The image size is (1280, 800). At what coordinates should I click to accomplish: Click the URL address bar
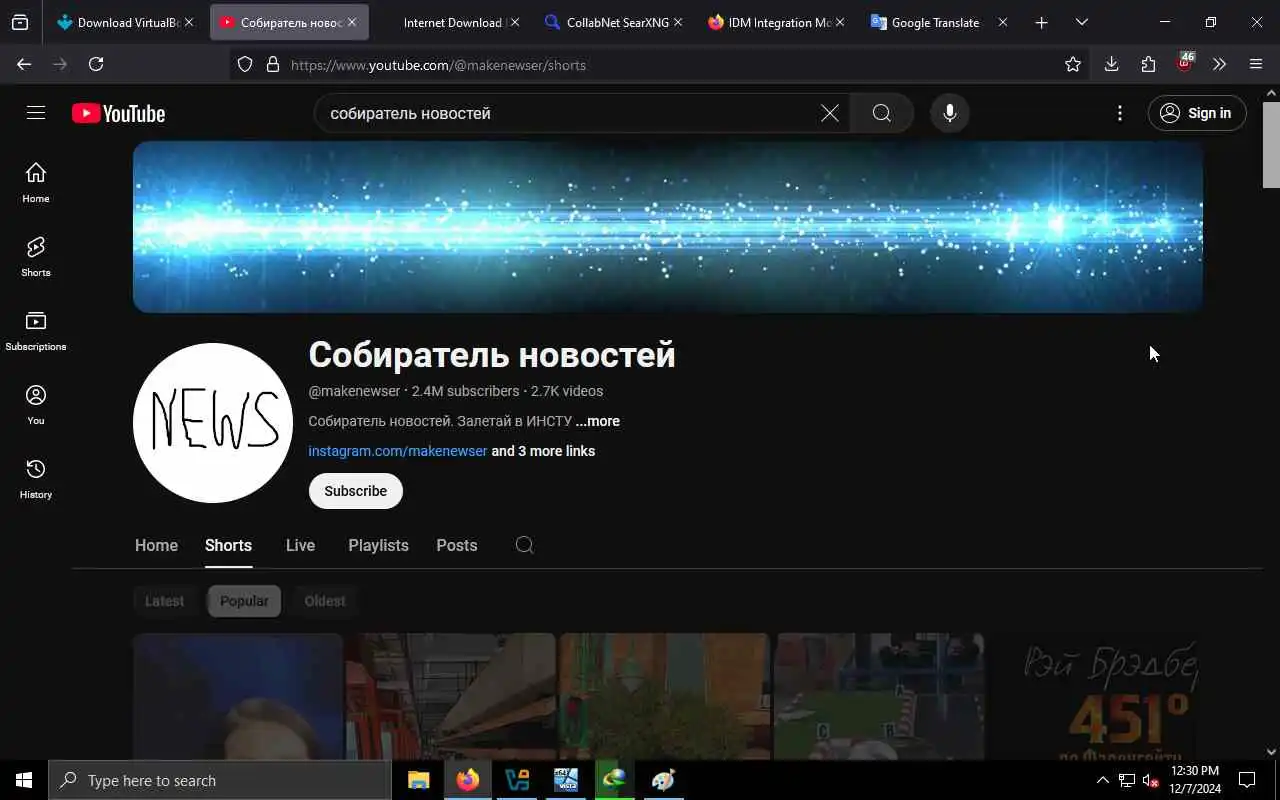tap(660, 64)
